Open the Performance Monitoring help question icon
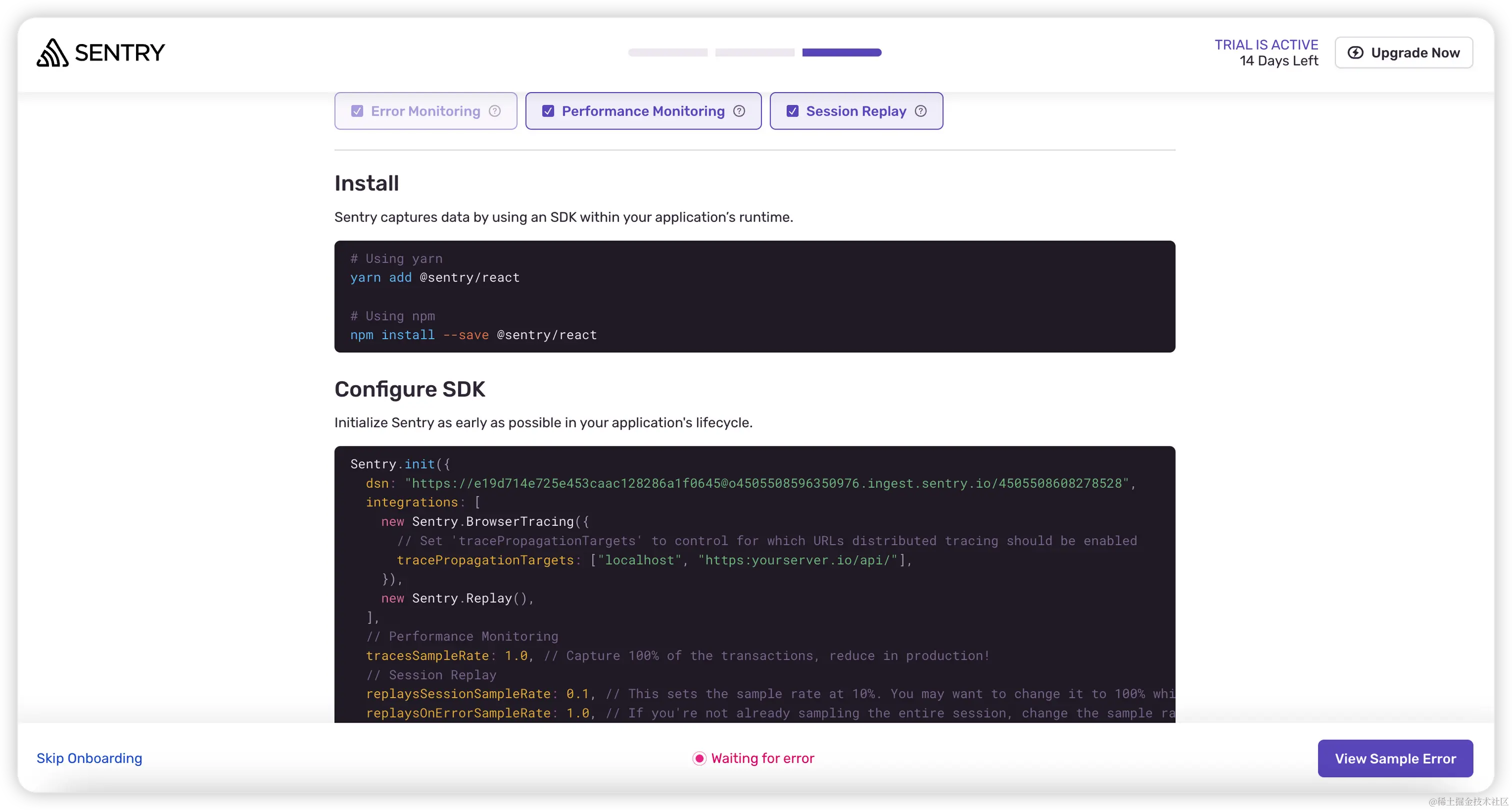Image resolution: width=1512 pixels, height=810 pixels. (x=739, y=111)
